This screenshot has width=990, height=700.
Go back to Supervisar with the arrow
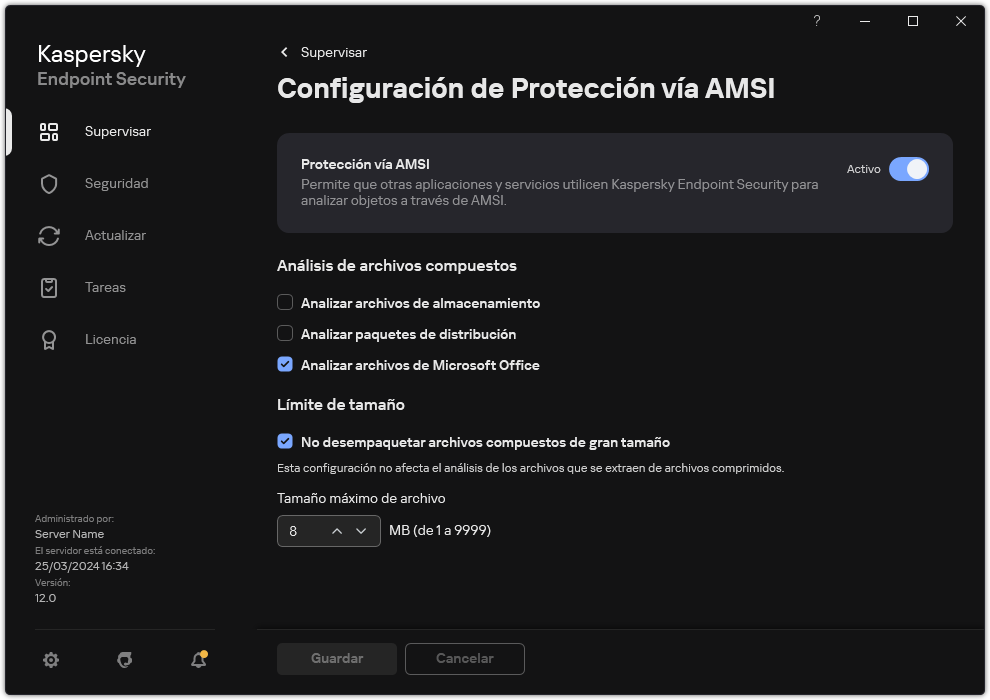pyautogui.click(x=283, y=52)
